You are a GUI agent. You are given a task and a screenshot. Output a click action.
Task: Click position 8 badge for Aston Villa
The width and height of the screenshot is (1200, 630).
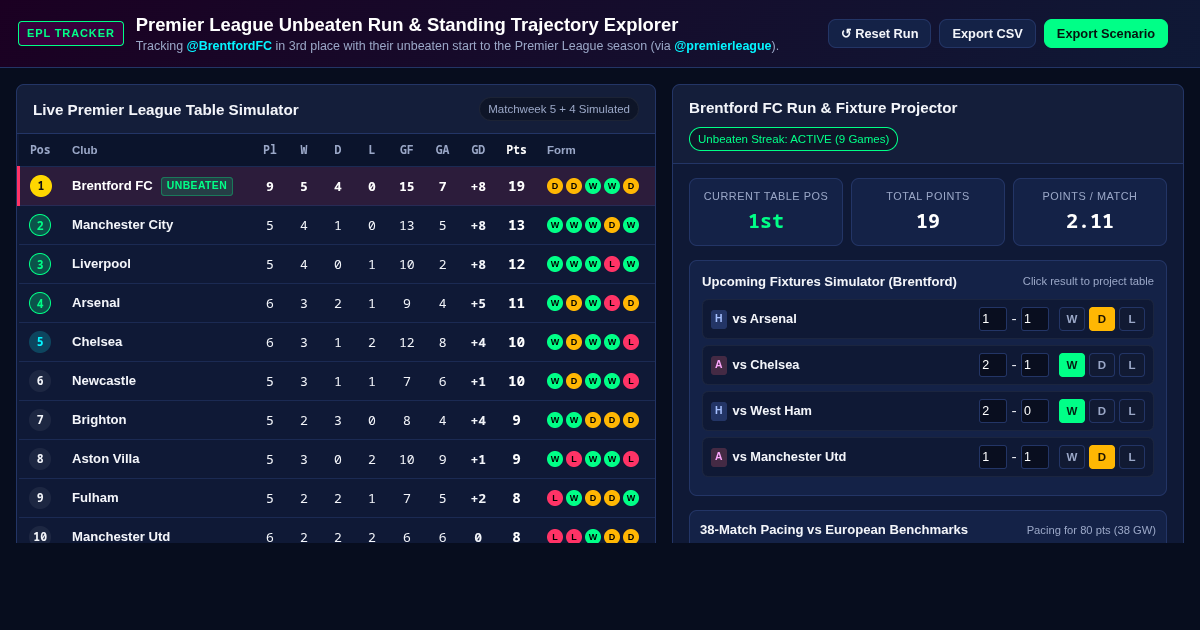40,459
